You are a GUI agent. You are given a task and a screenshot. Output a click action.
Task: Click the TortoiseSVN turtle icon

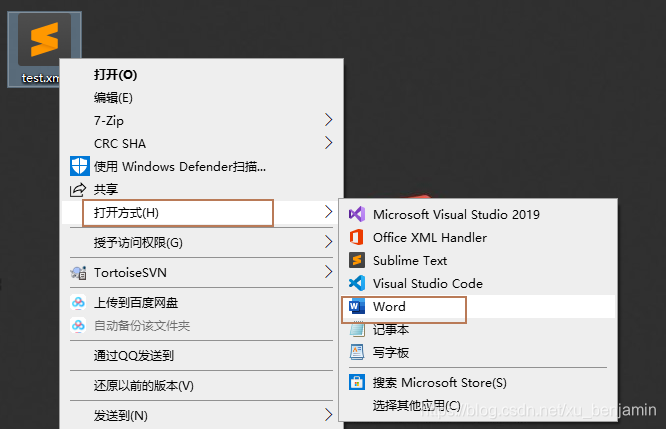(x=79, y=272)
